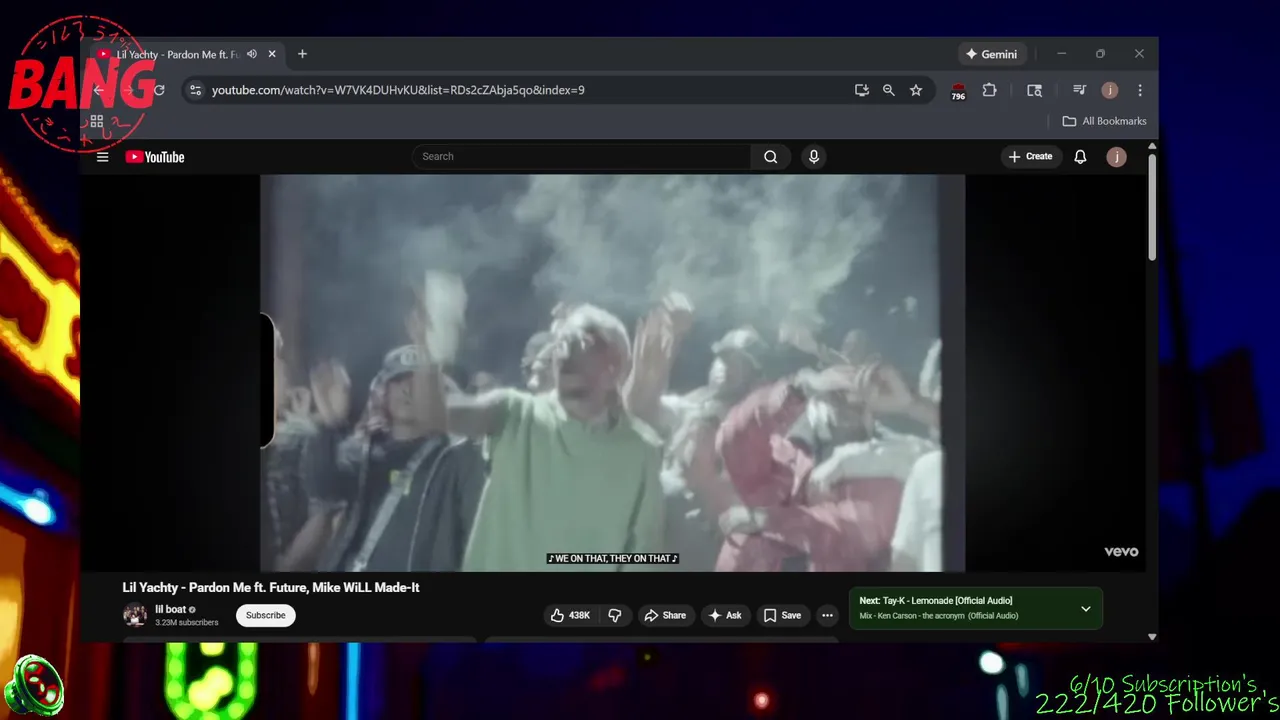This screenshot has width=1280, height=720.
Task: Click the video title Lil Yachty - Pardon Me
Action: pyautogui.click(x=271, y=587)
